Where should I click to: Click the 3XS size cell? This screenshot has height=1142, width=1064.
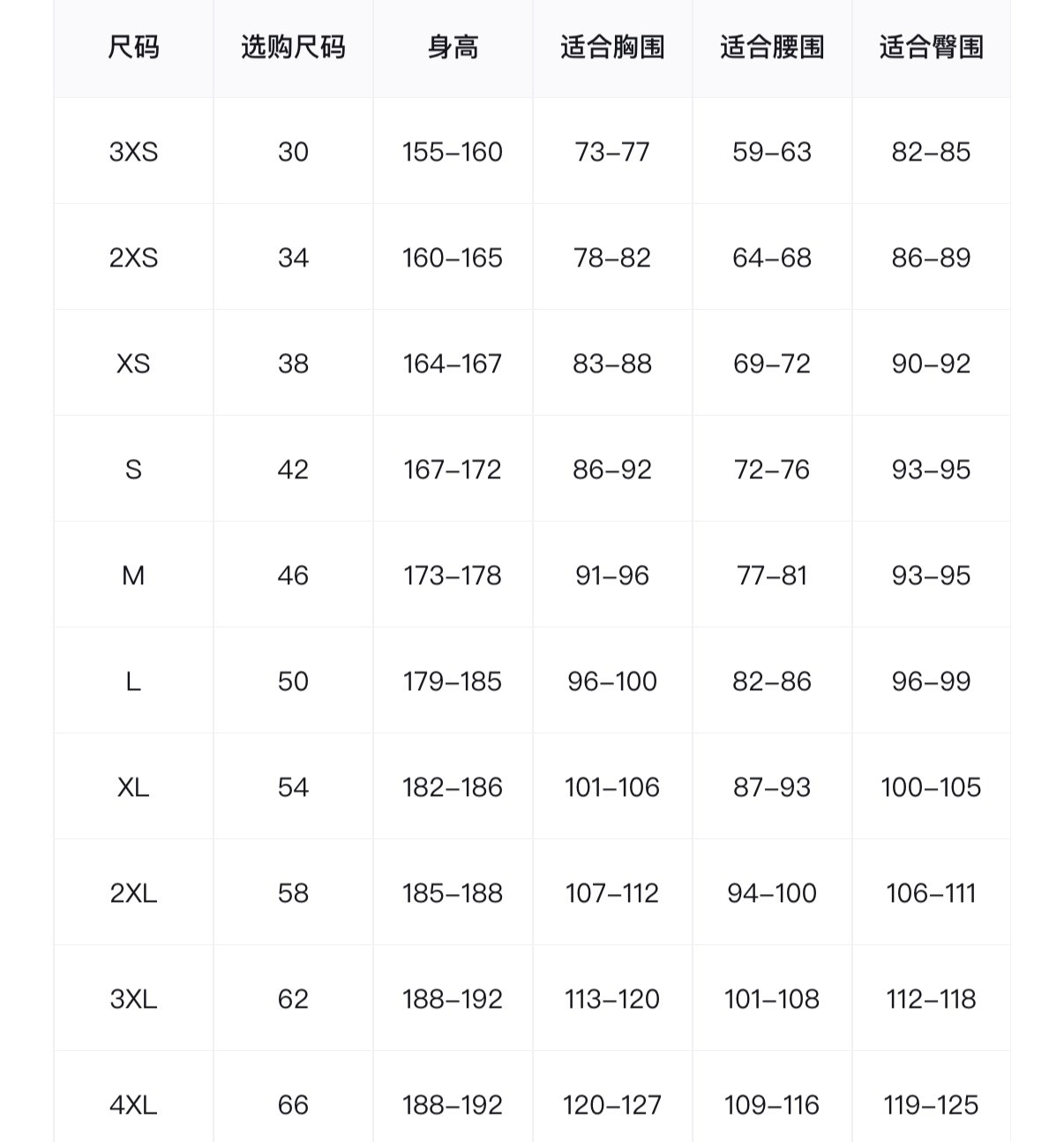click(x=133, y=152)
